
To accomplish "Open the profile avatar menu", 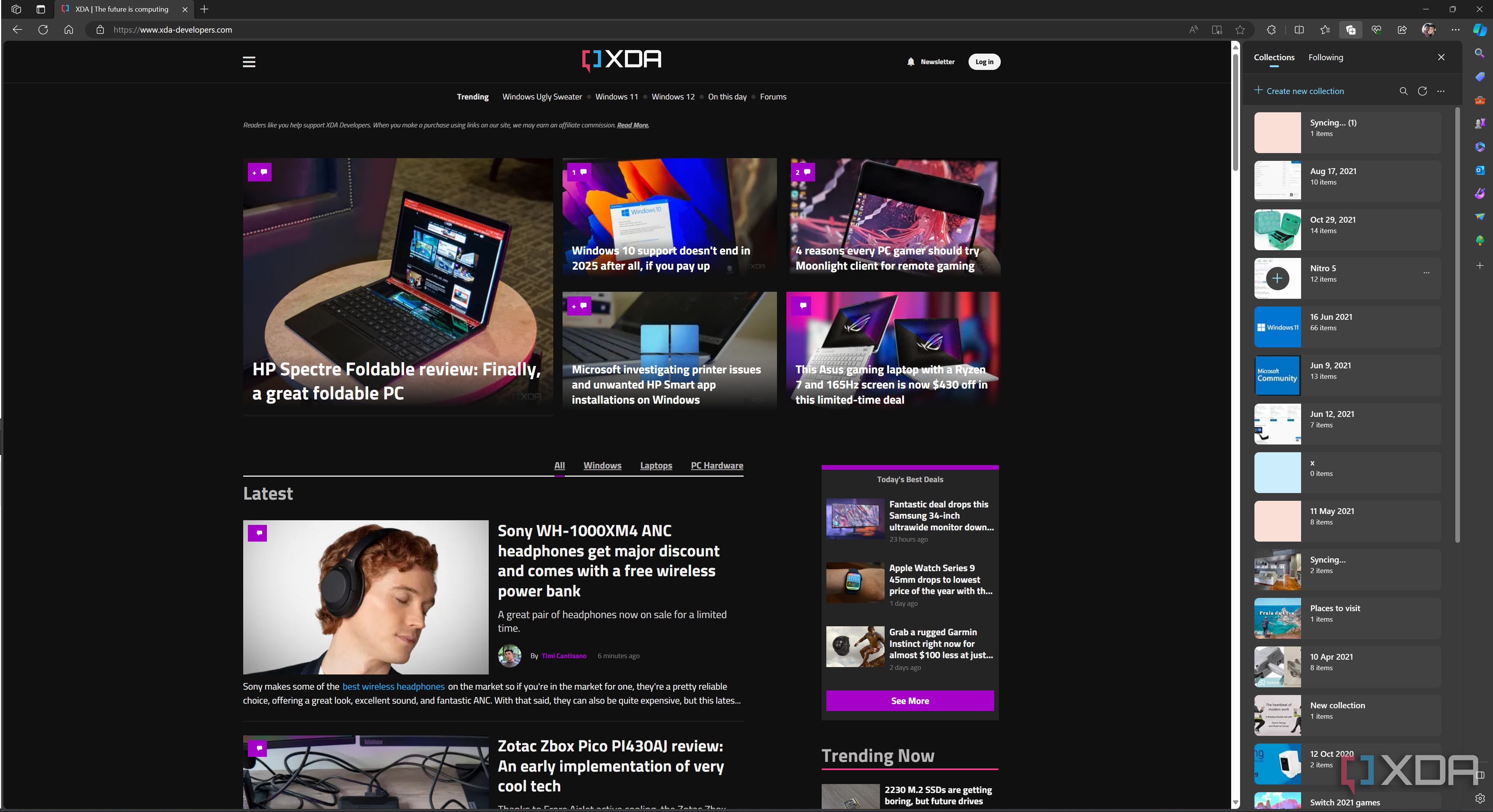I will tap(1429, 30).
